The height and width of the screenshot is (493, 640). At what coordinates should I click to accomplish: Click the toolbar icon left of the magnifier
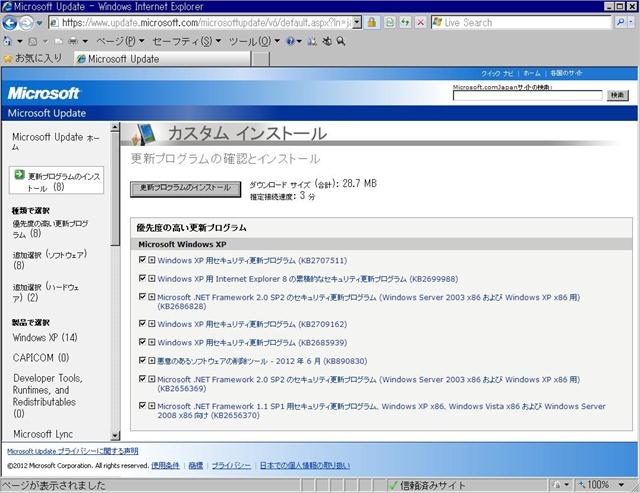coord(327,41)
